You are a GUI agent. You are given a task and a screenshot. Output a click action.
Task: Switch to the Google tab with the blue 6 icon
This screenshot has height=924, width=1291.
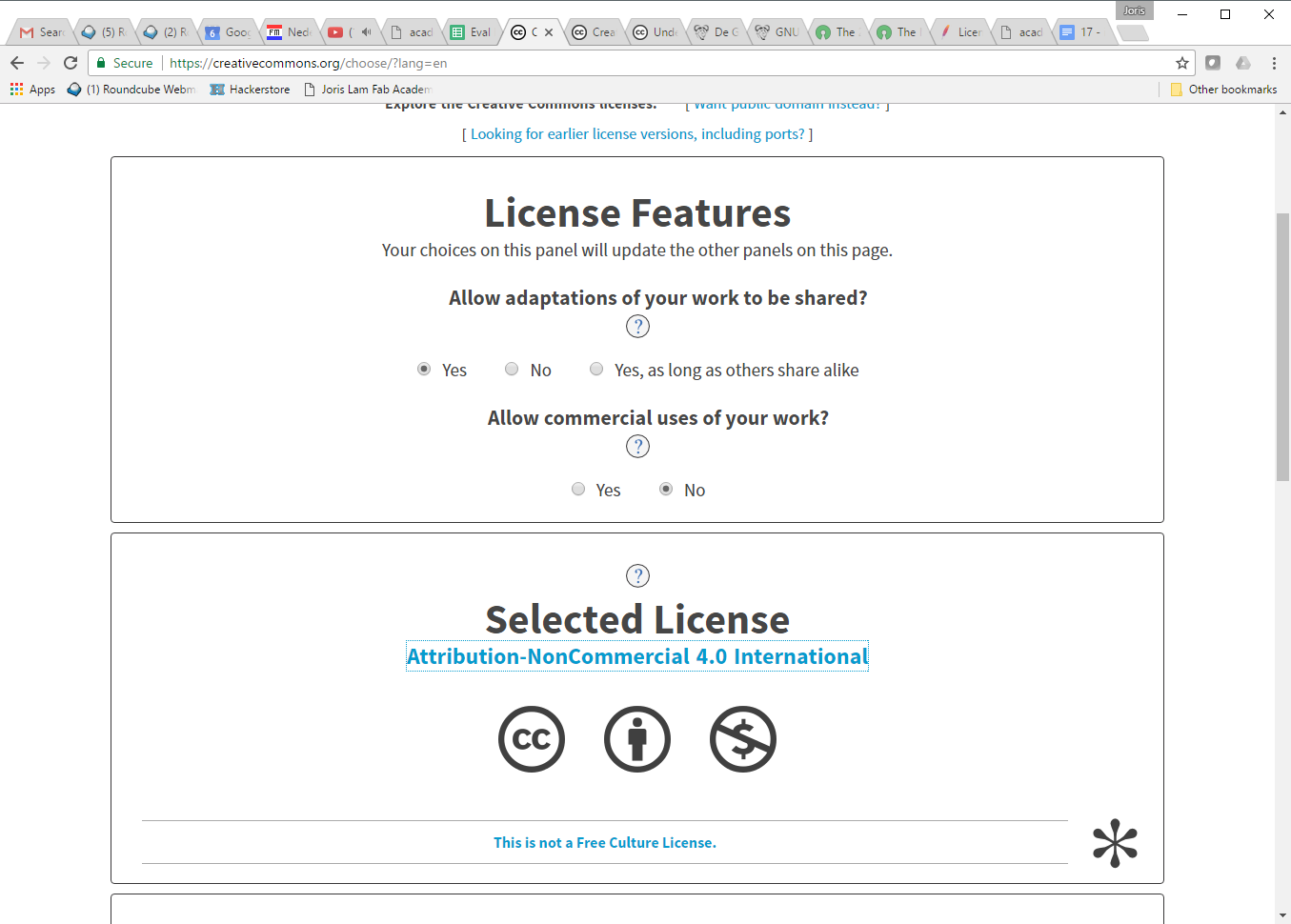(227, 32)
